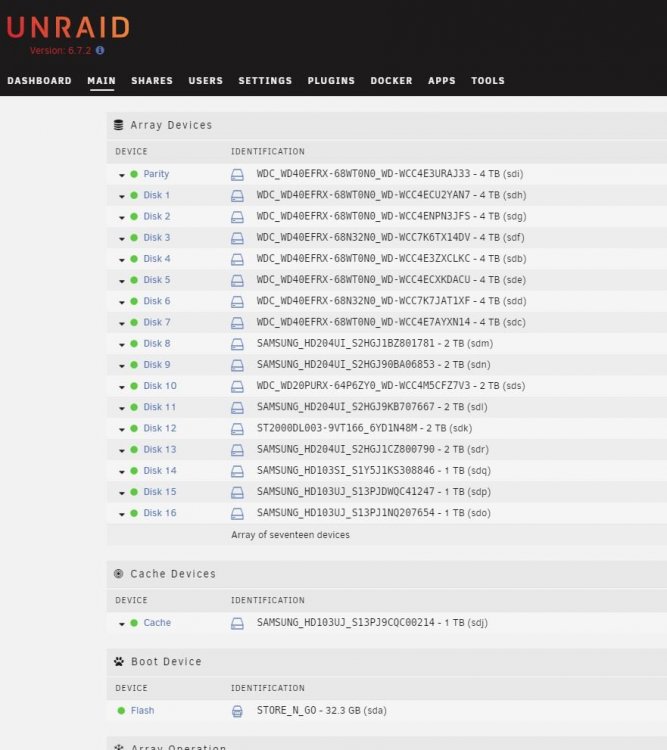Expand the Cache device dropdown arrow
The image size is (667, 750).
(x=122, y=624)
